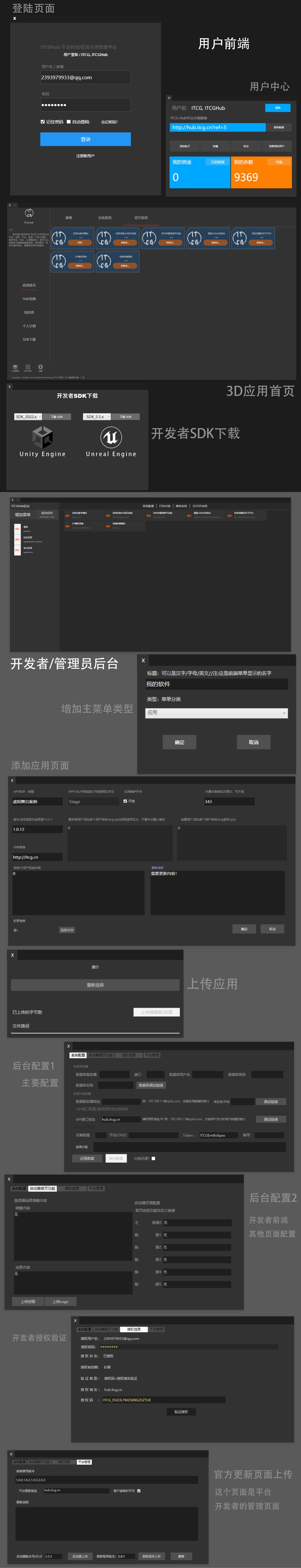Click 增加菜单 in the admin back-end
This screenshot has width=301, height=1568.
click(23, 515)
